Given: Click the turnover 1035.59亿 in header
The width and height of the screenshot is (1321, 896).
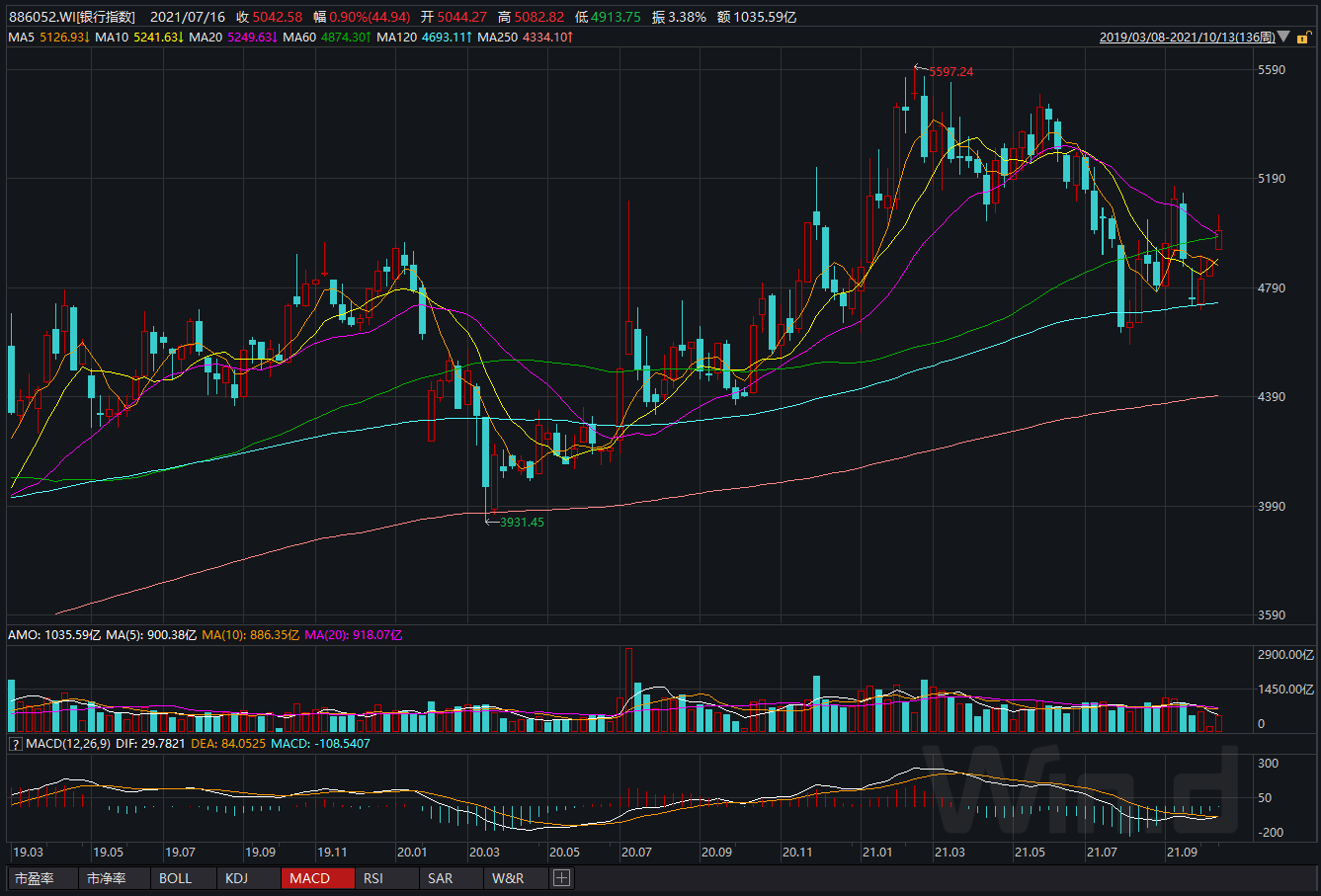Looking at the screenshot, I should [x=765, y=17].
